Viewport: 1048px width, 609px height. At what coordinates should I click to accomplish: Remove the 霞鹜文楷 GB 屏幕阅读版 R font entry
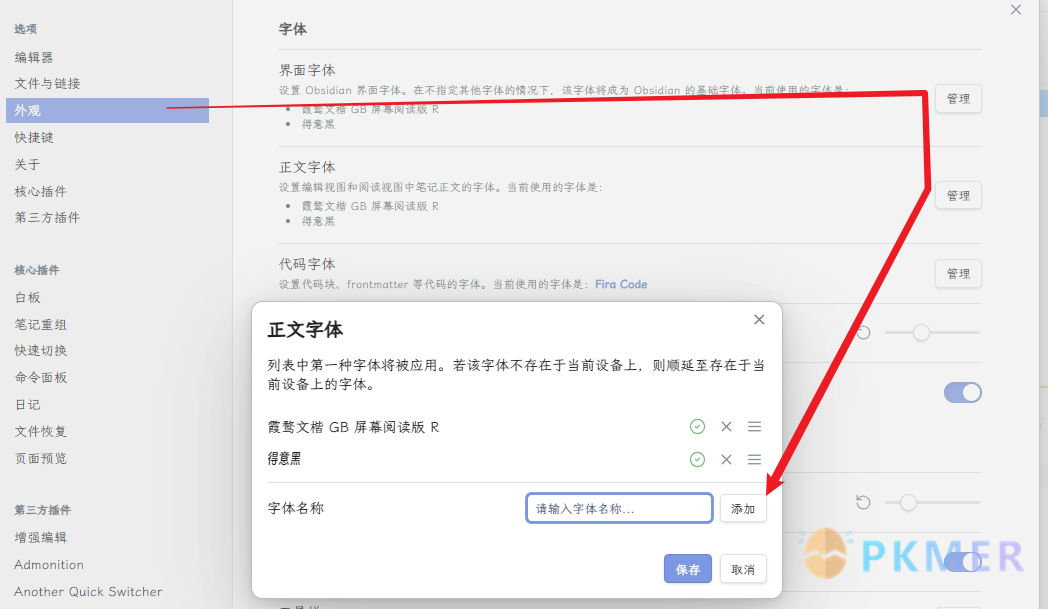(726, 427)
